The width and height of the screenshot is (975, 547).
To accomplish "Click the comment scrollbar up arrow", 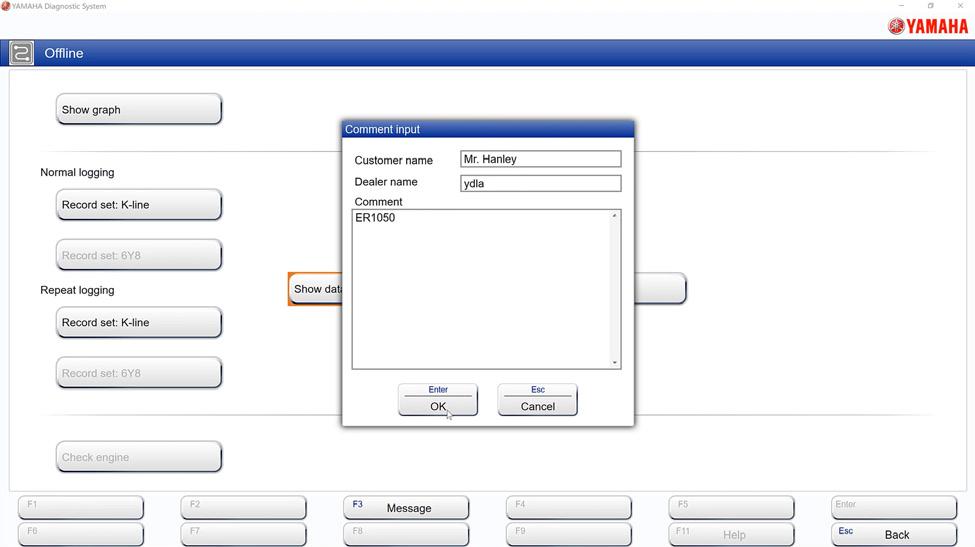I will click(x=614, y=216).
